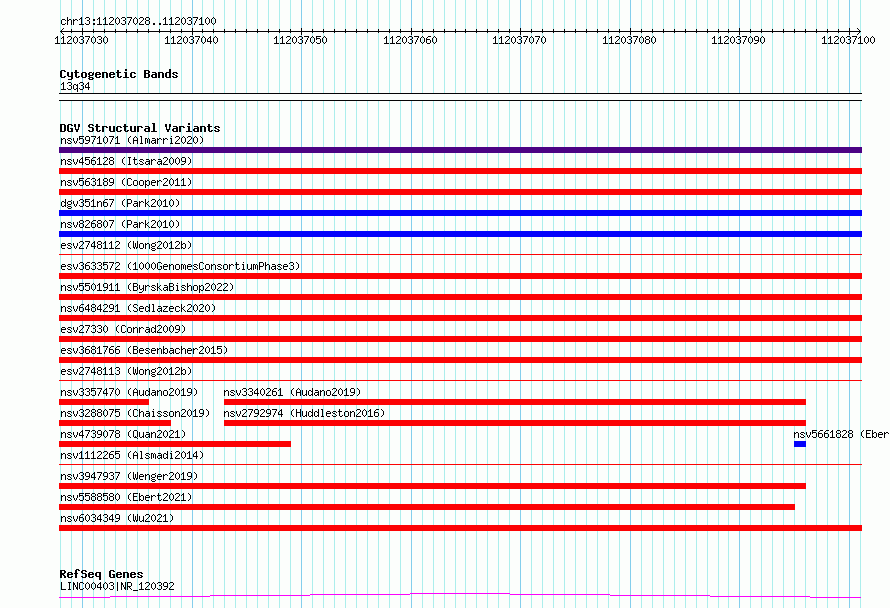Click the red bar under esv3633572
Image resolution: width=890 pixels, height=608 pixels.
coord(460,276)
